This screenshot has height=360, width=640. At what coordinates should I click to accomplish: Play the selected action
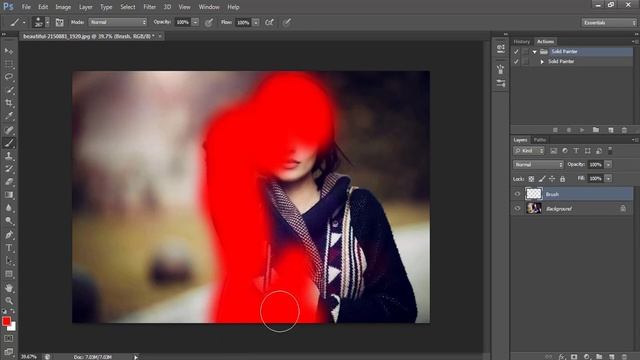pyautogui.click(x=582, y=130)
